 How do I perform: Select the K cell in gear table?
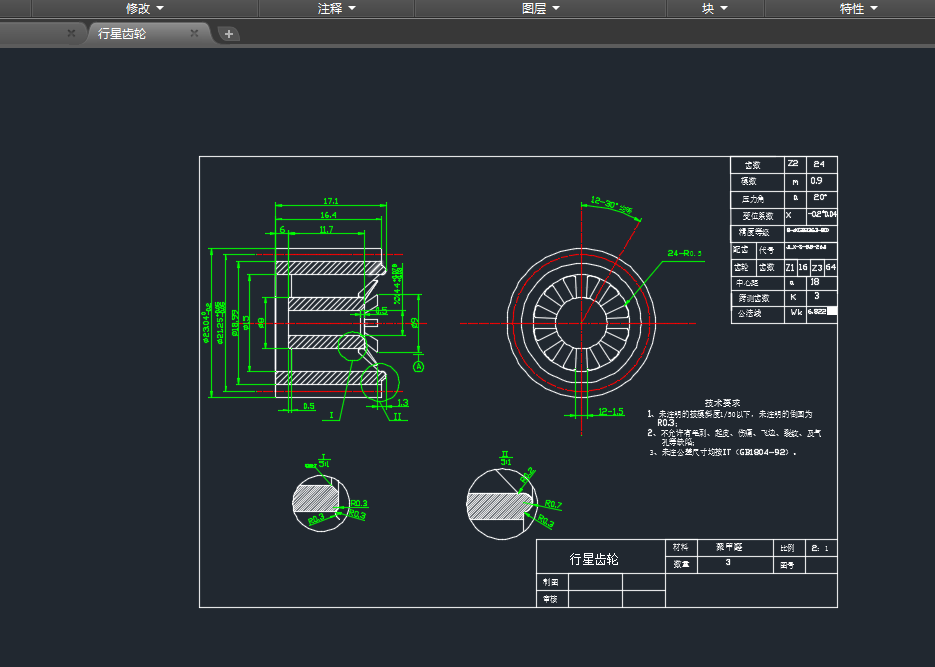[x=794, y=298]
